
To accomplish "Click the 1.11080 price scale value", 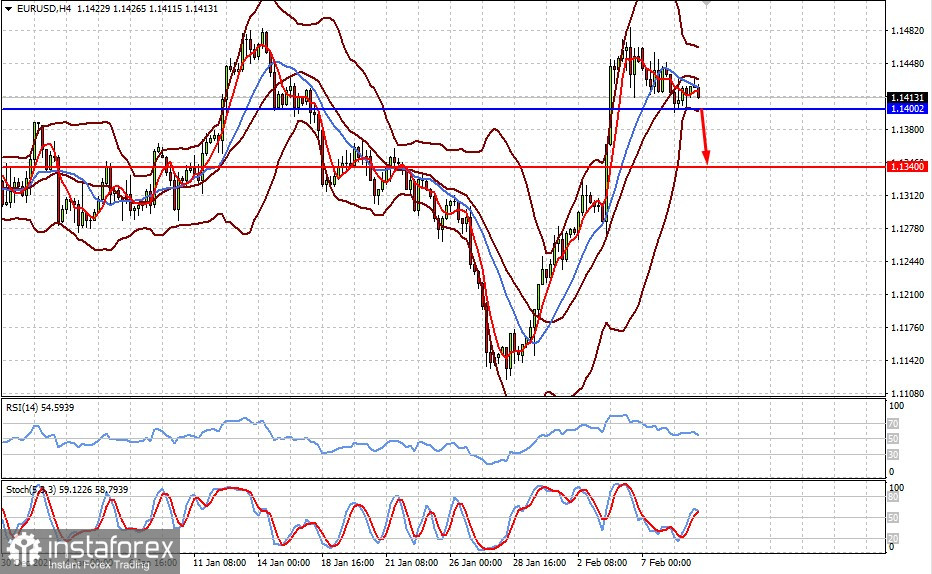I will pos(908,393).
